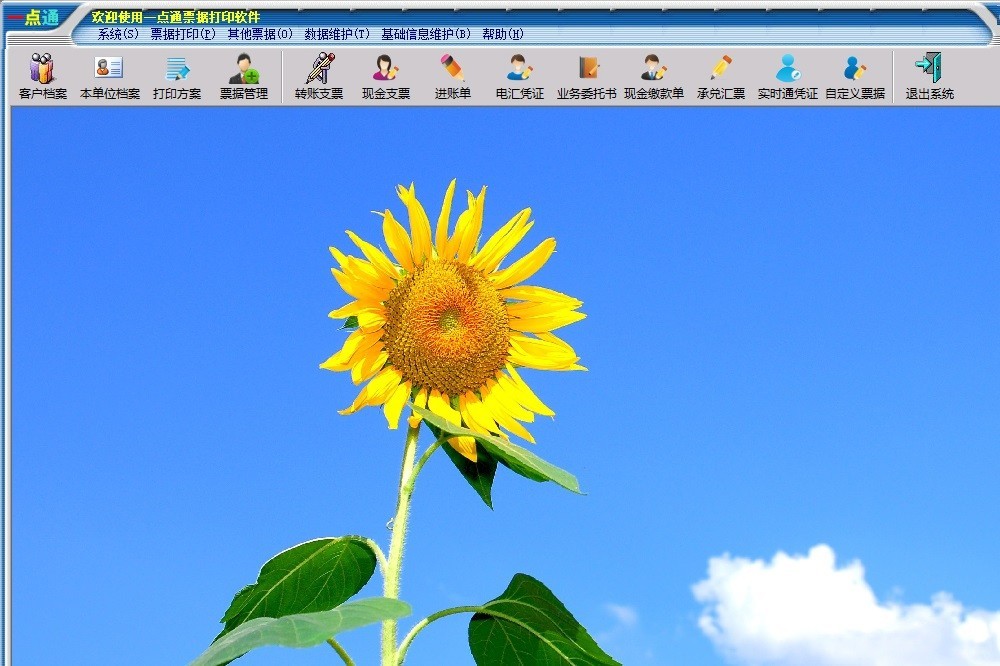1000x666 pixels.
Task: Expand the 其他票据(O) menu
Action: tap(260, 34)
